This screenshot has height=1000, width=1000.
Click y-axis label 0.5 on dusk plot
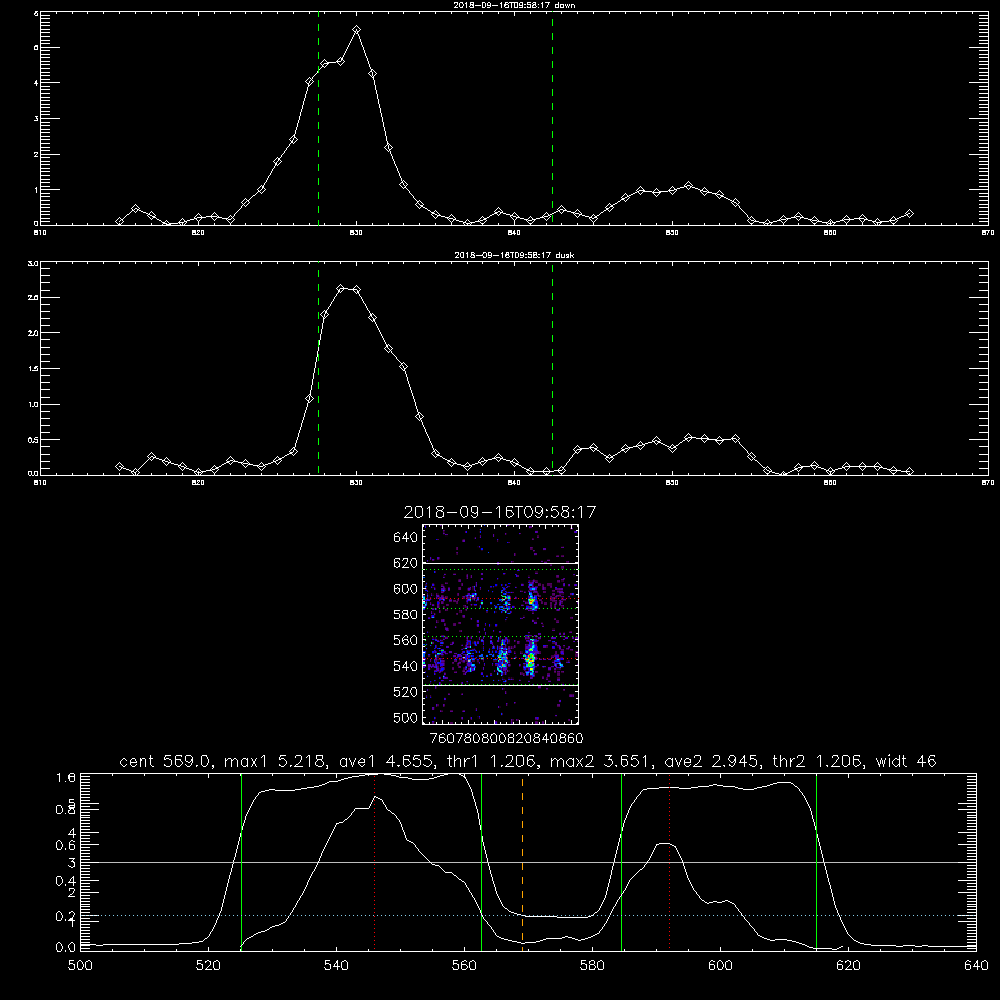click(x=33, y=440)
